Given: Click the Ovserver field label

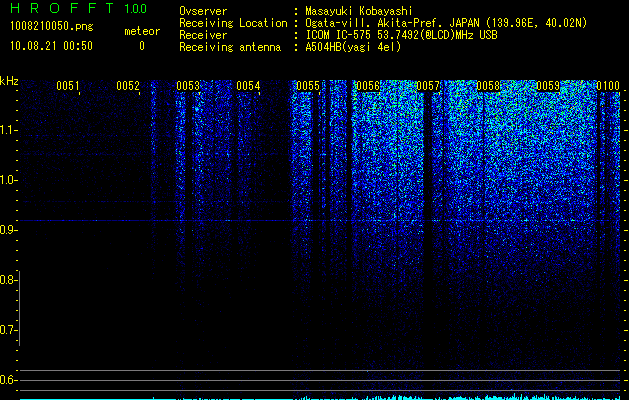Looking at the screenshot, I should tap(203, 11).
